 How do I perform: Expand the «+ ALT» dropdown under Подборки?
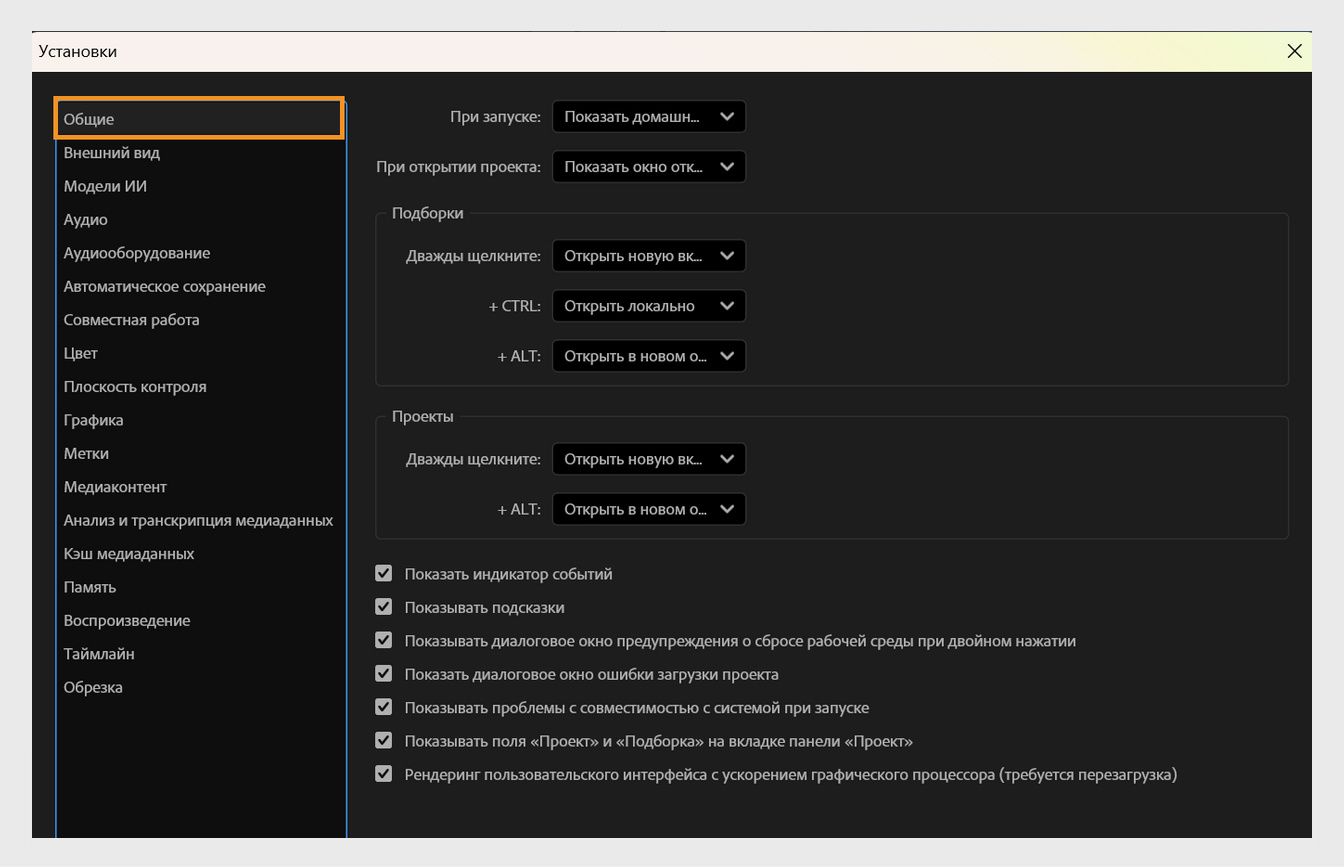click(x=649, y=356)
